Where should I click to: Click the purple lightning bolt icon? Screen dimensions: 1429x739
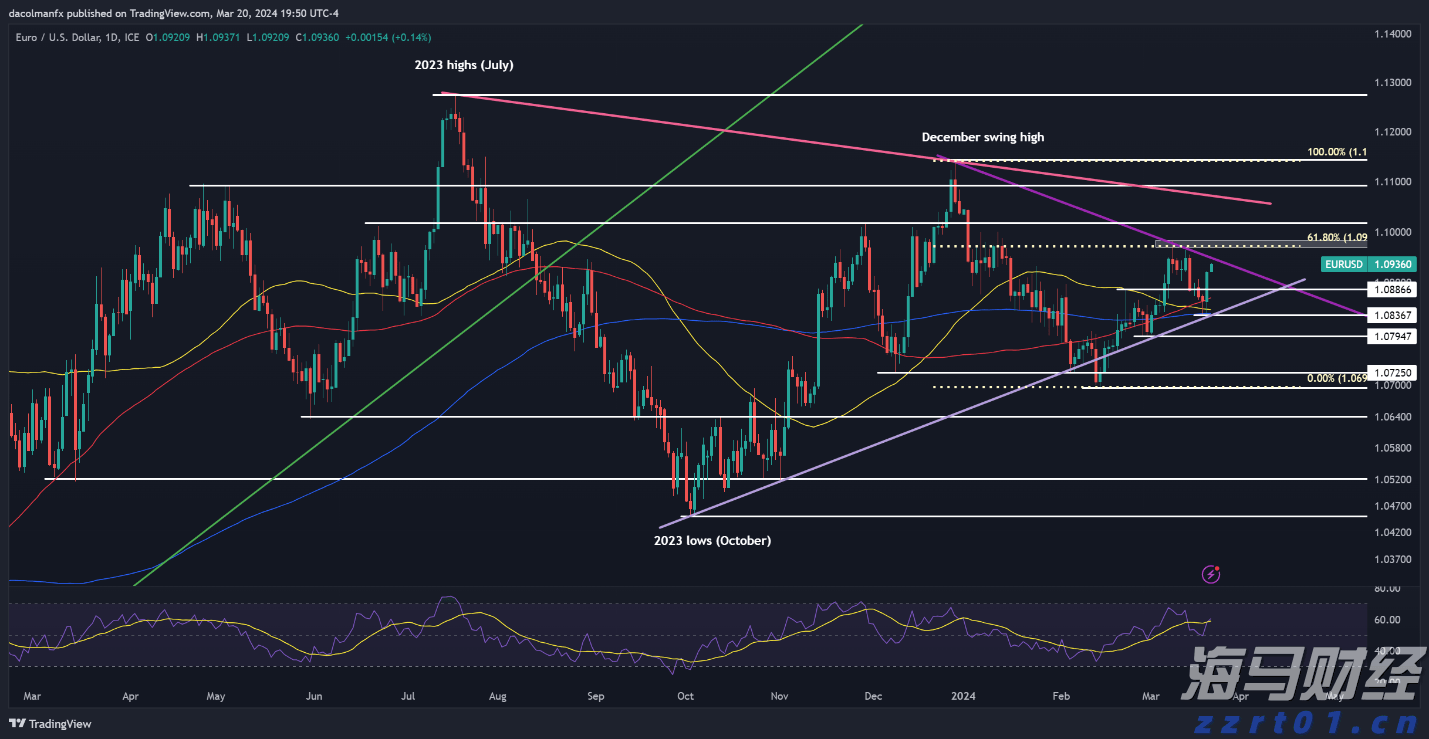click(x=1212, y=574)
